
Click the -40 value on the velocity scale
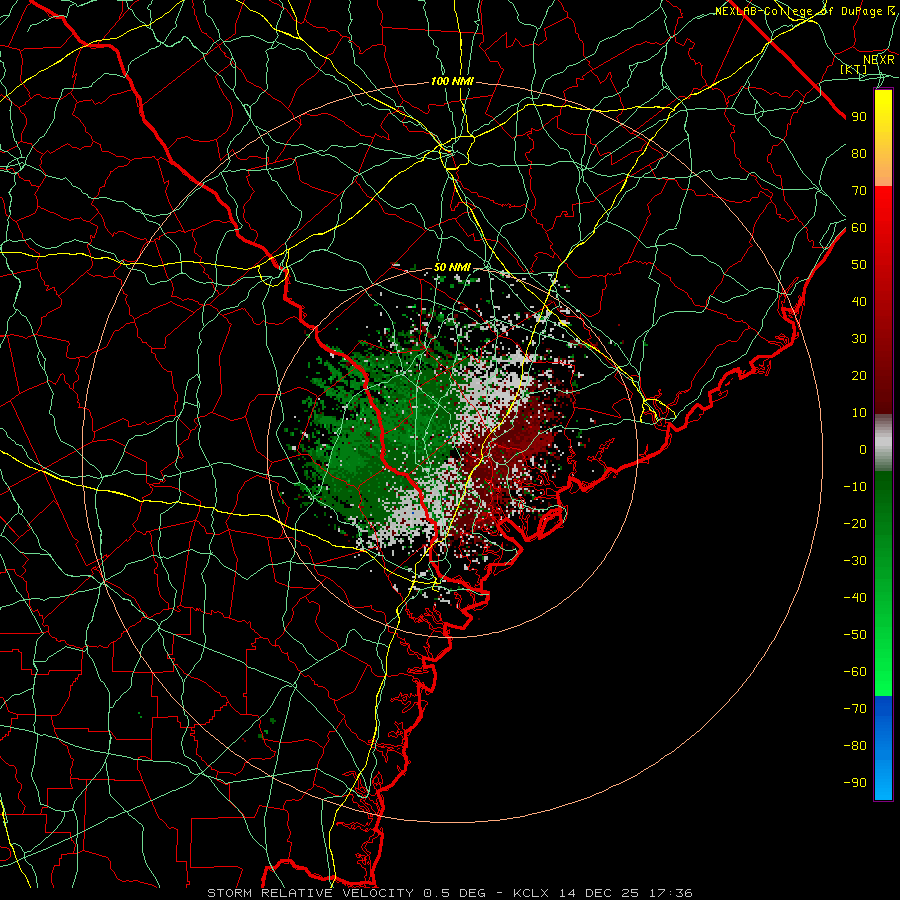click(x=855, y=598)
